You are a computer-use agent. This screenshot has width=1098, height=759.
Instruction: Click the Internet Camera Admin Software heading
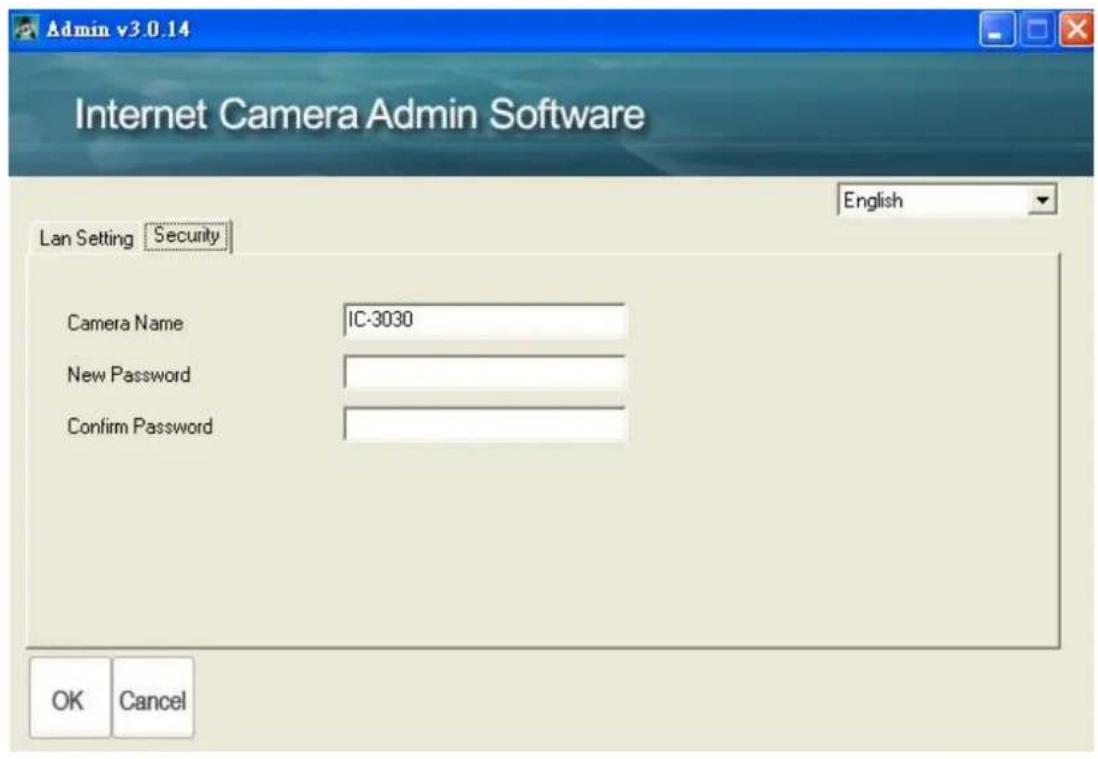pyautogui.click(x=359, y=114)
